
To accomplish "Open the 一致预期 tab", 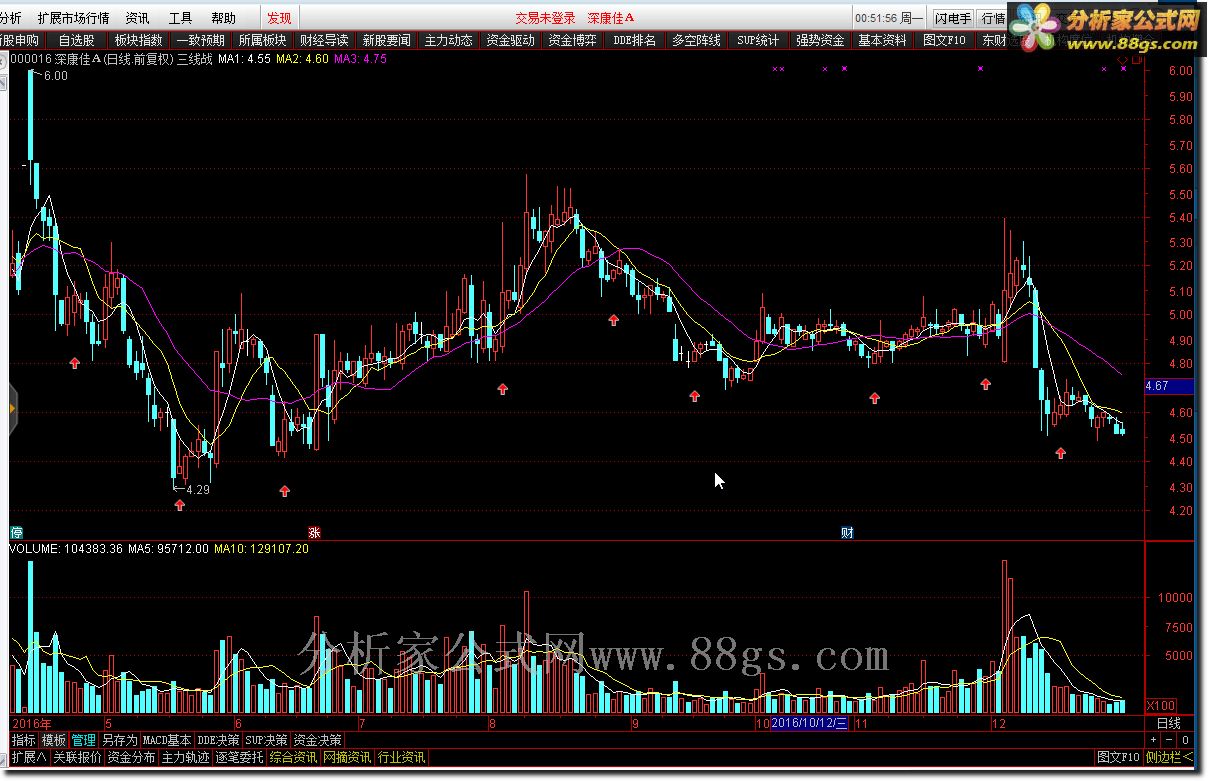I will click(x=200, y=40).
